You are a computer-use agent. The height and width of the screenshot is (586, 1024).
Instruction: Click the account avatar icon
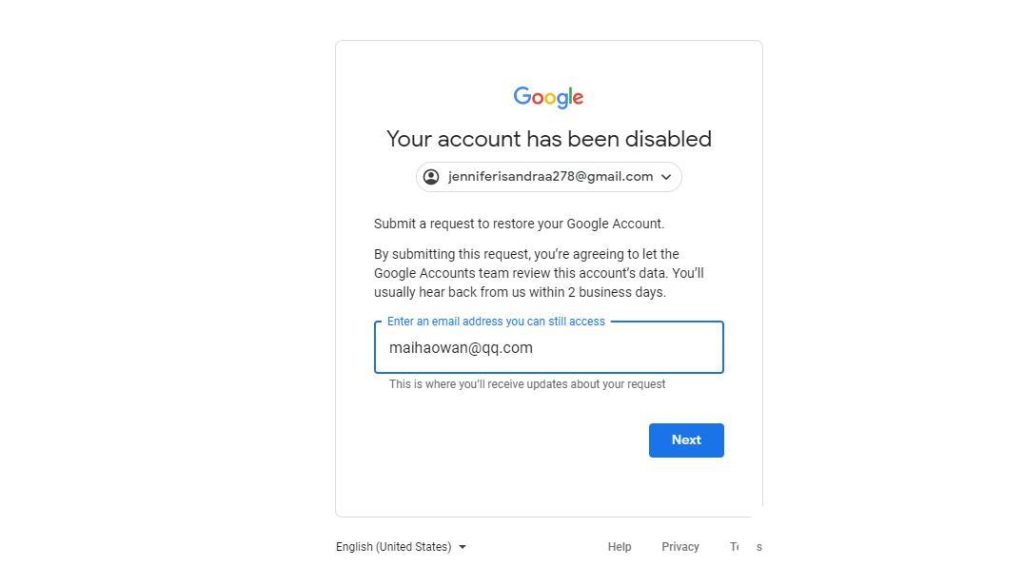point(431,177)
